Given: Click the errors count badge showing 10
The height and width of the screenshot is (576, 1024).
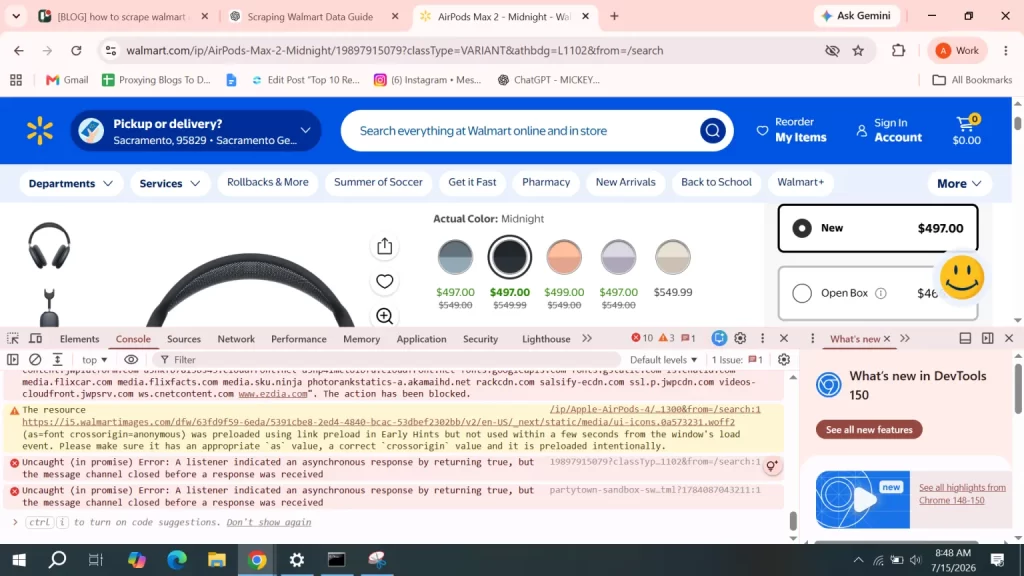Looking at the screenshot, I should [642, 338].
